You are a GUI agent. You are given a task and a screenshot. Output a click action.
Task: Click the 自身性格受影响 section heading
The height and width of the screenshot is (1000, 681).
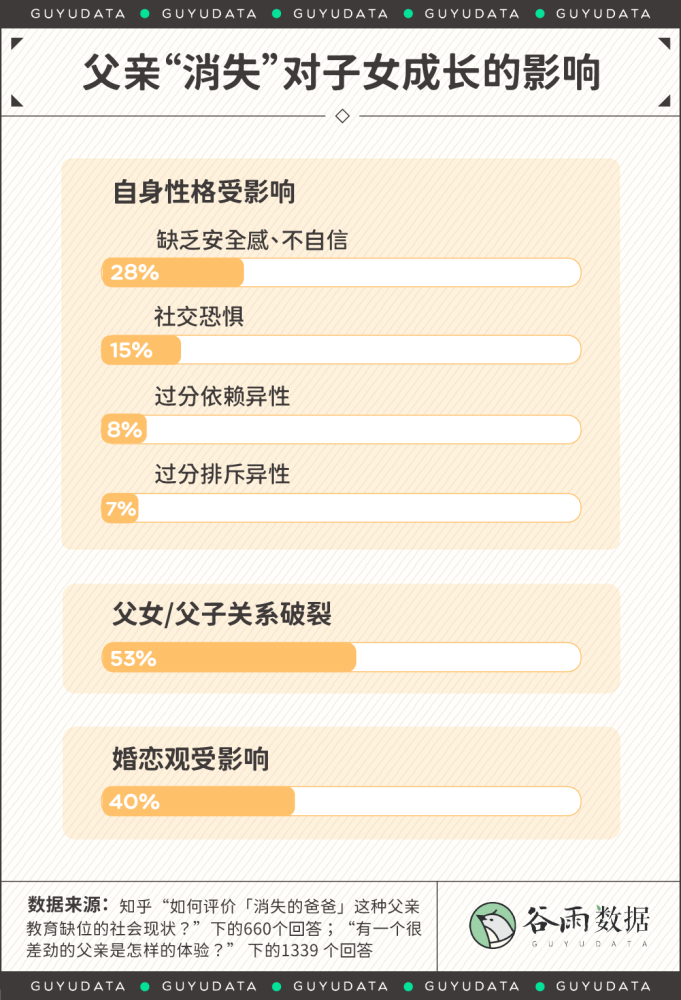204,191
